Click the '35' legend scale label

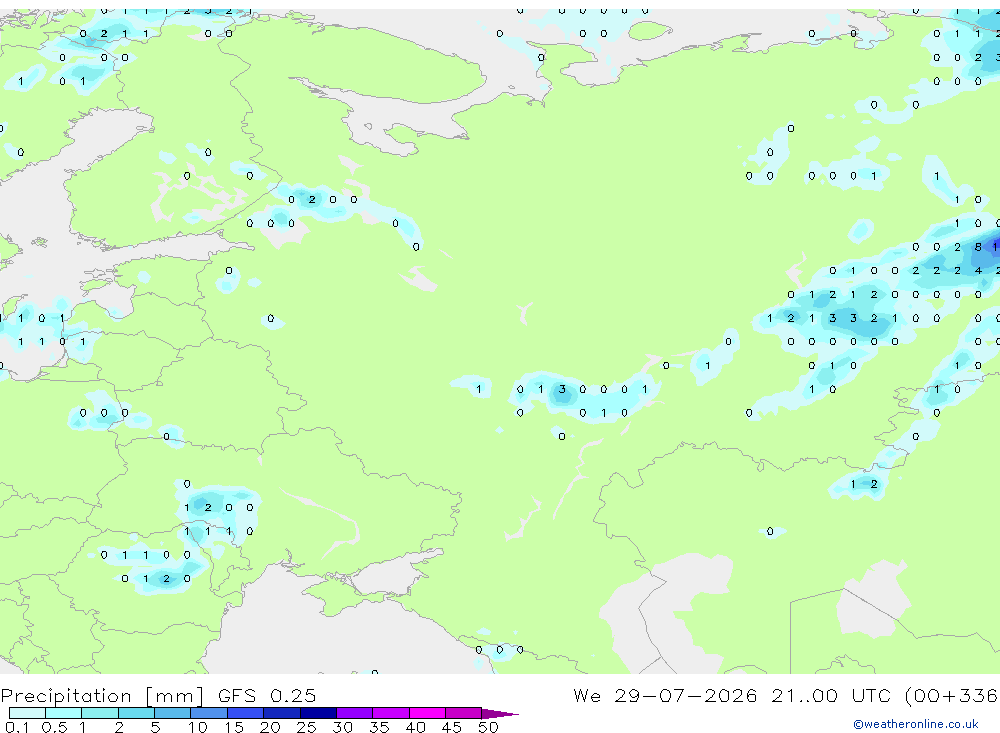(x=379, y=727)
